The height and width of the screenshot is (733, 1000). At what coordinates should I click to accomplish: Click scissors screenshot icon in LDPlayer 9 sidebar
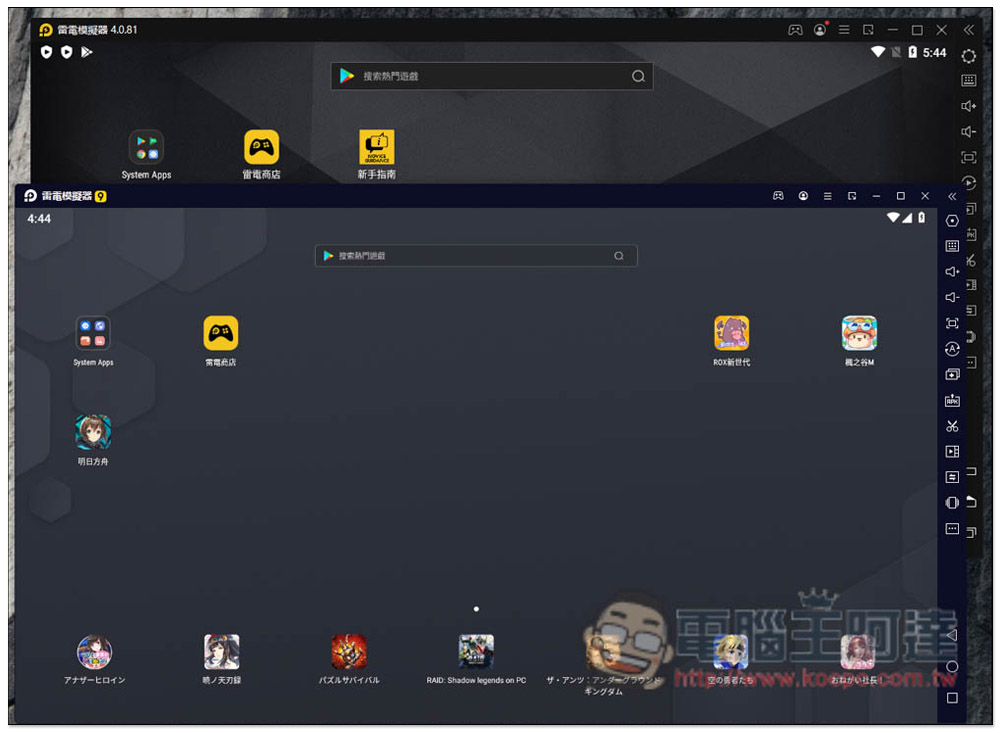click(x=952, y=427)
